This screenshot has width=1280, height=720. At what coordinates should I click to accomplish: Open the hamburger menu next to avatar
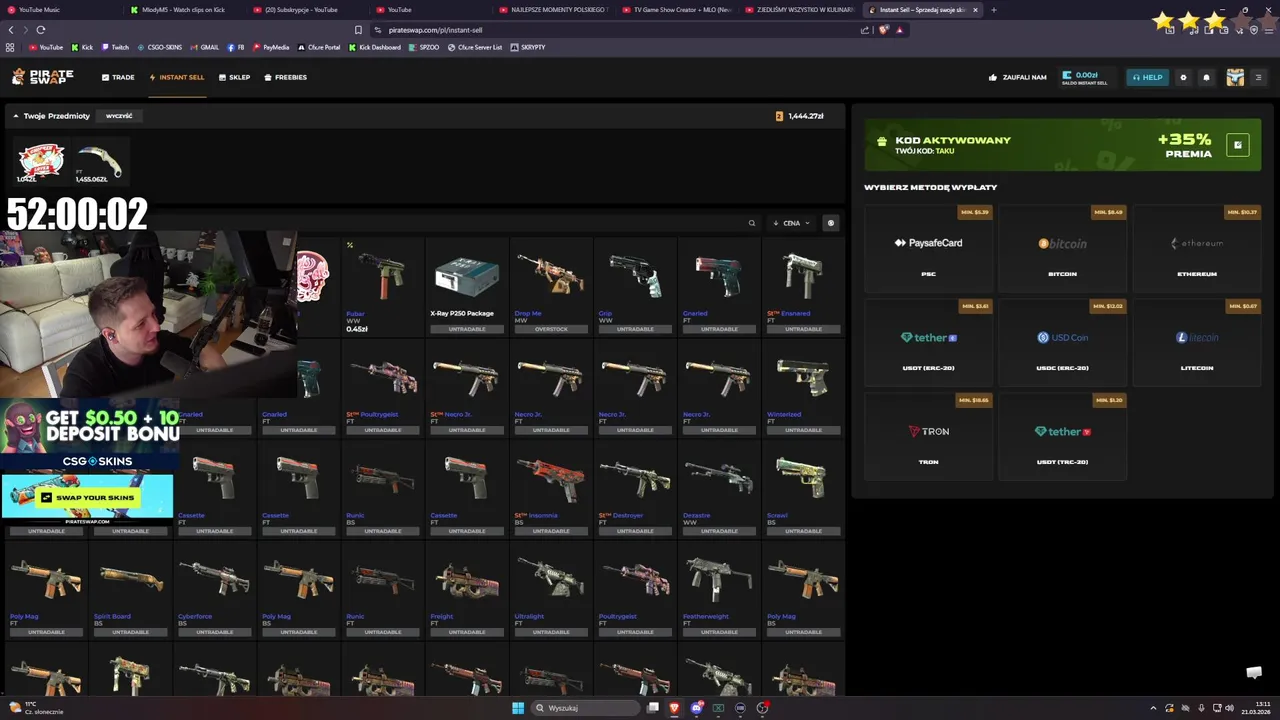point(1258,77)
